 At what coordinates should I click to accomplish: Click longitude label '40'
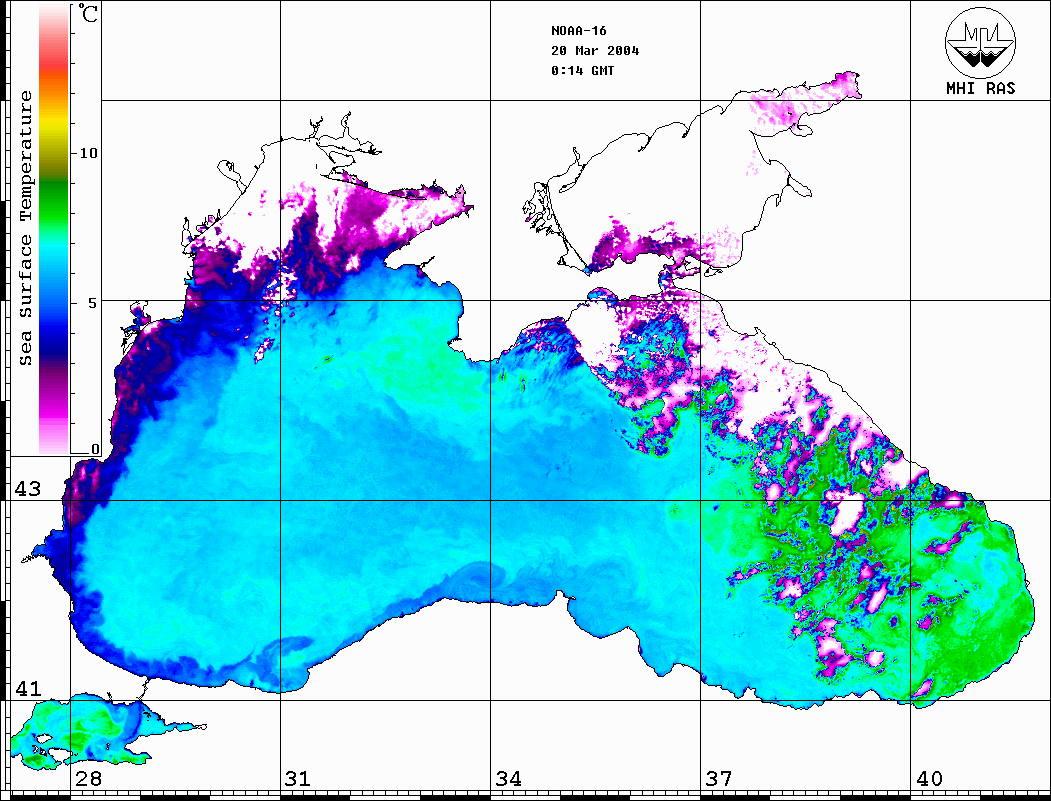pyautogui.click(x=929, y=778)
